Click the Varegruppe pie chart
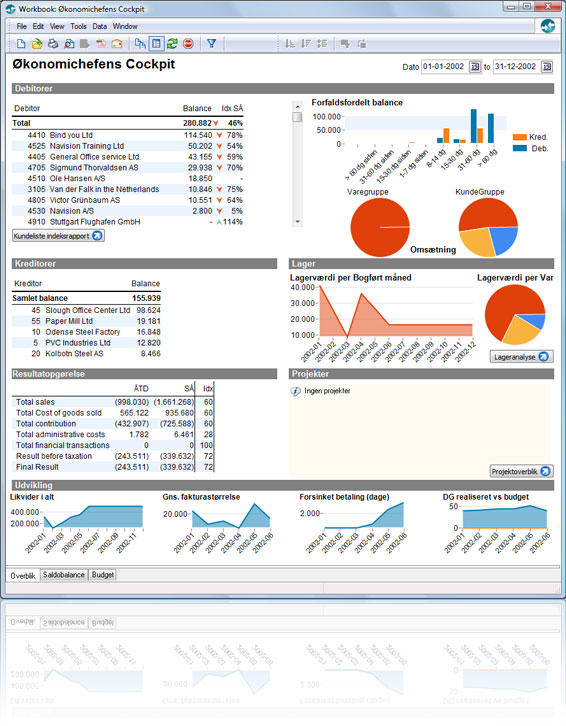Image resolution: width=566 pixels, height=726 pixels. (x=380, y=227)
